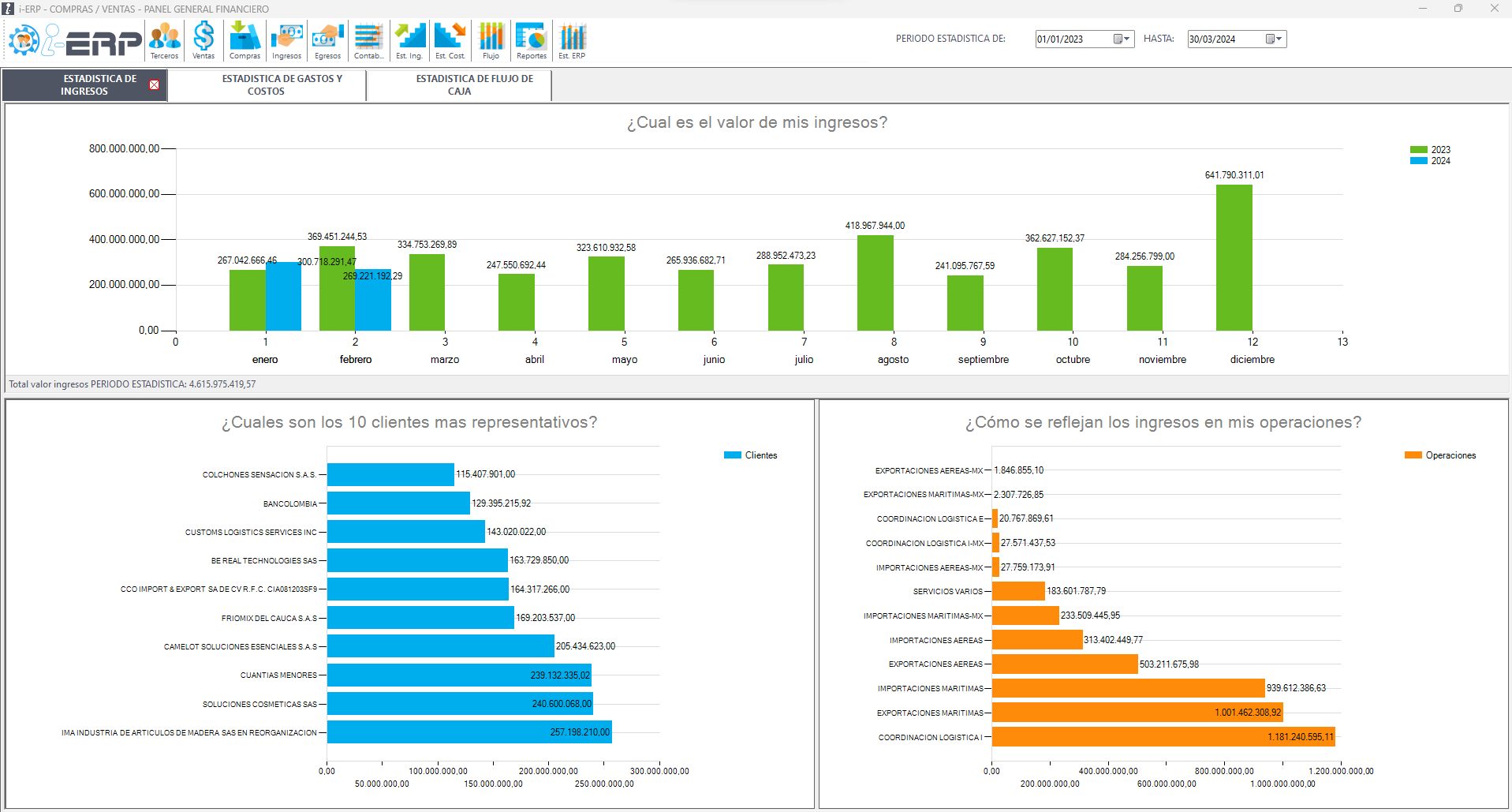Open Est. Ing. income statistics
Viewport: 1512px width, 812px height.
(x=409, y=40)
